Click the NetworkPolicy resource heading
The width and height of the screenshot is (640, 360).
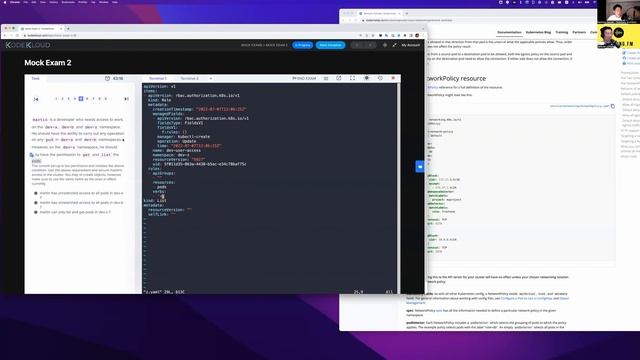(456, 78)
